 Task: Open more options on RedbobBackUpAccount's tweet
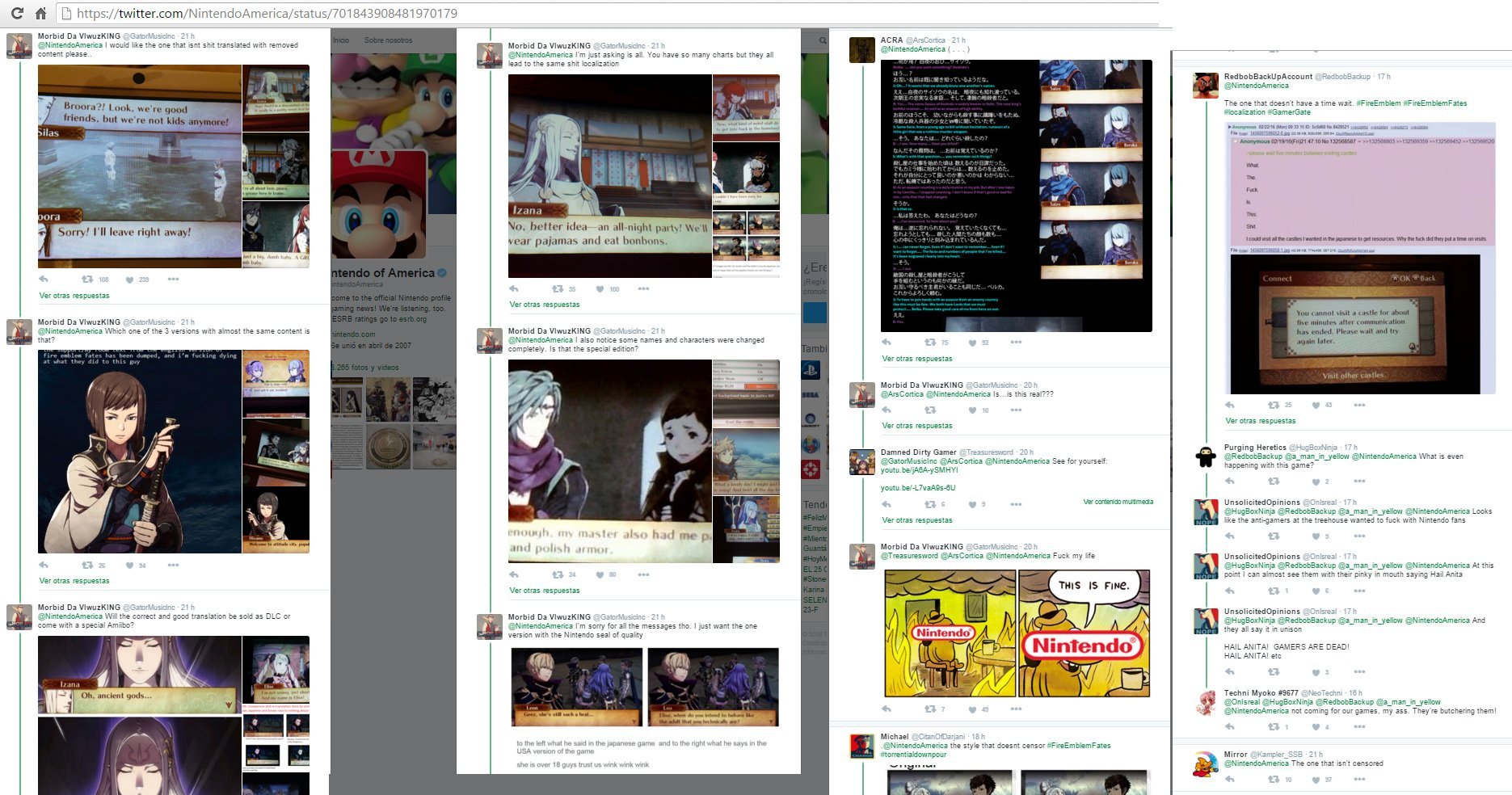[1359, 405]
